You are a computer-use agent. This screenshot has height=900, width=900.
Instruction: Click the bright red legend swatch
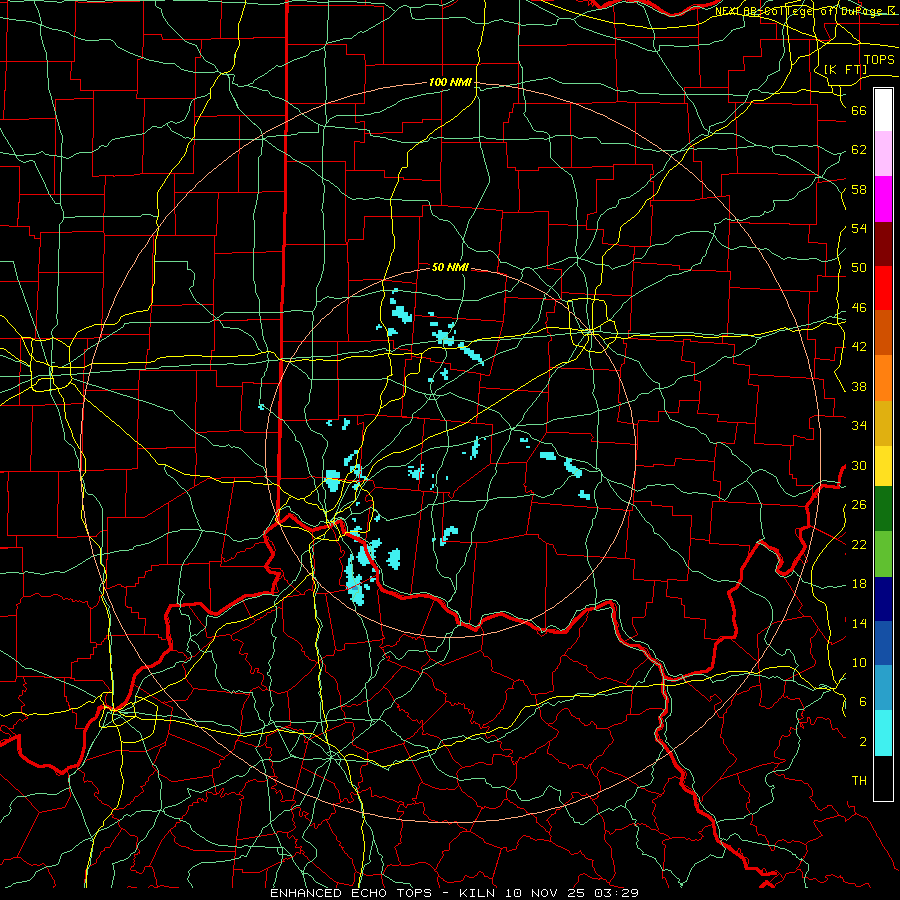(x=883, y=289)
